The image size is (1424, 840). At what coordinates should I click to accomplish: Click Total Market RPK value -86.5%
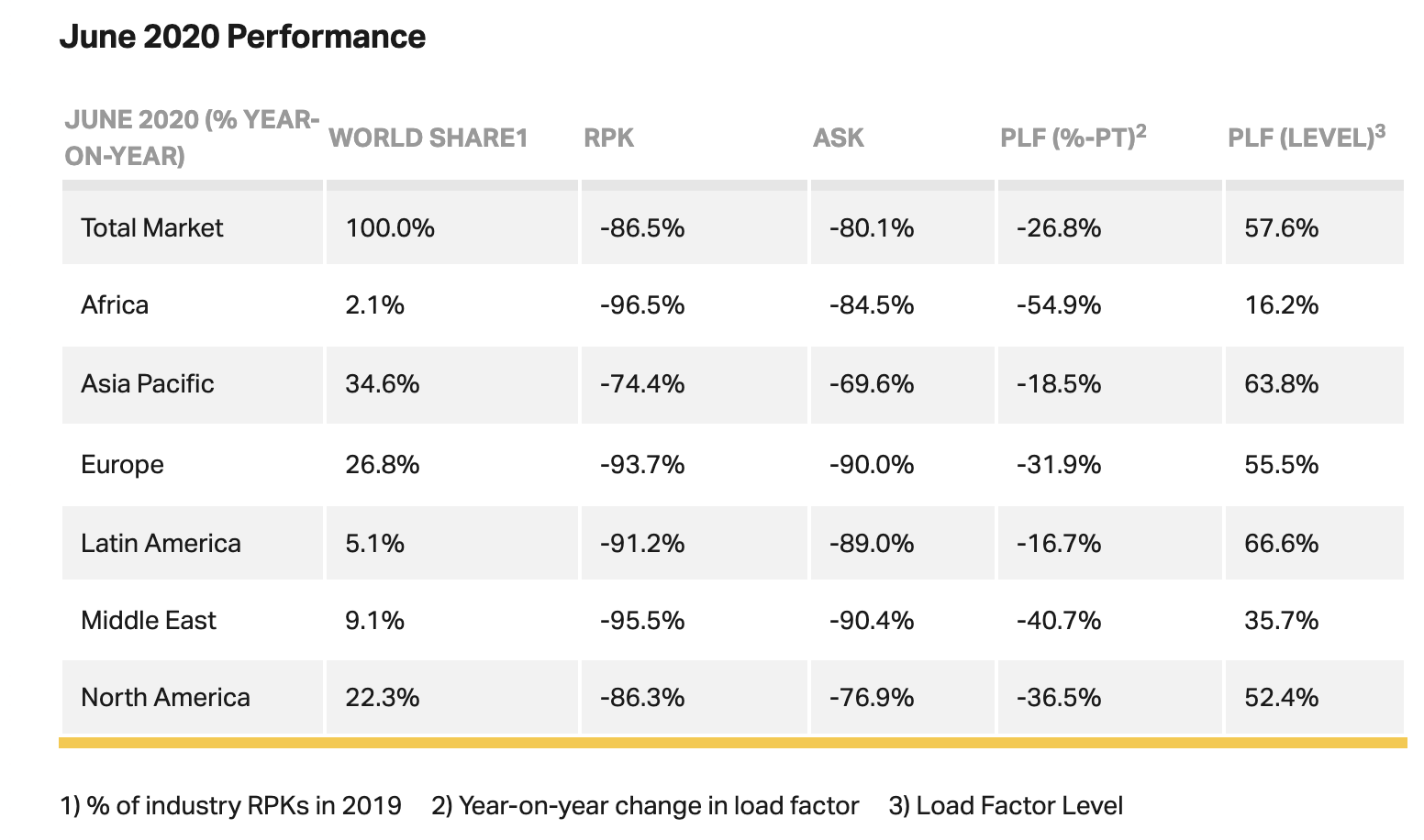(x=642, y=227)
